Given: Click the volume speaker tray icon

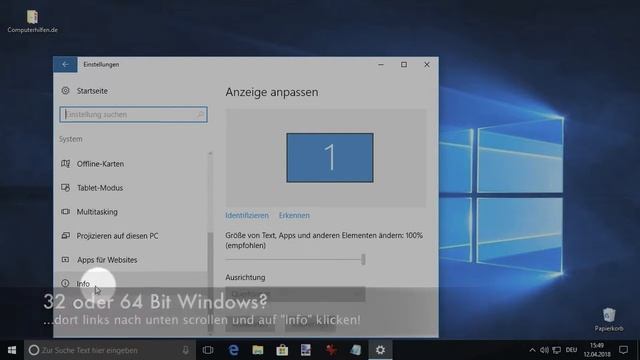Looking at the screenshot, I should (544, 350).
